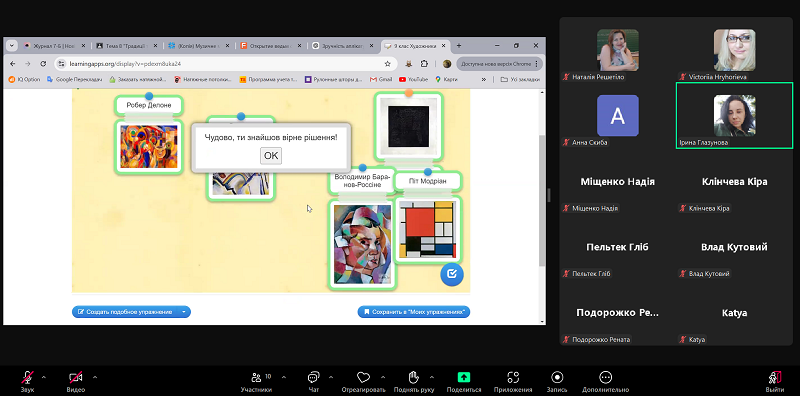The image size is (800, 396).
Task: Select Анна Скиба's avatar tile
Action: pos(618,115)
